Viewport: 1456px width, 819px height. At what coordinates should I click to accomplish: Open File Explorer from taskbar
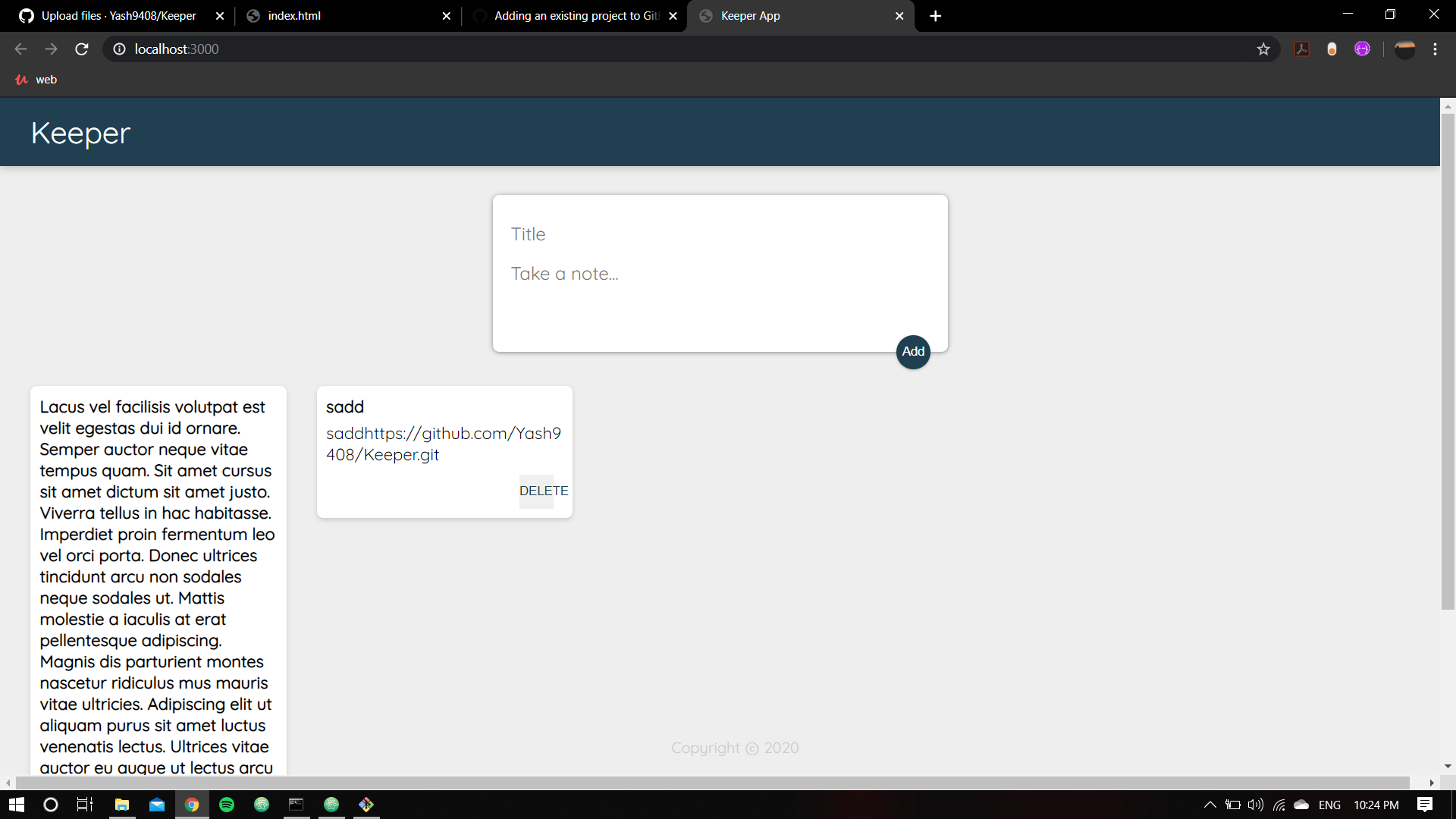(121, 805)
